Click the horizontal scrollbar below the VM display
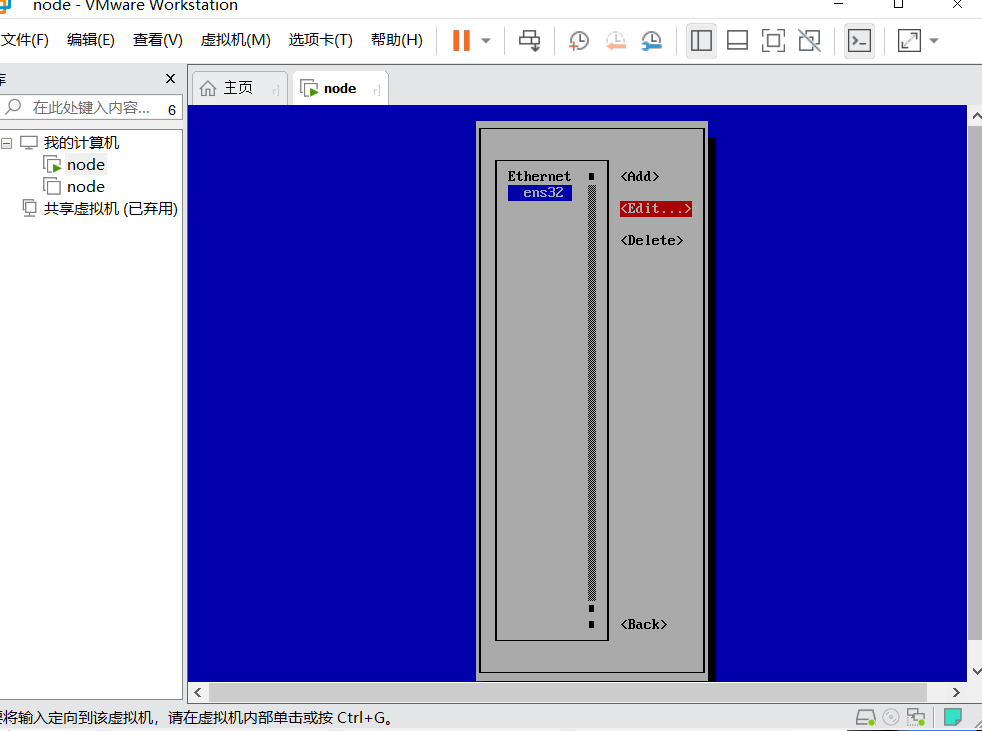 pos(567,692)
